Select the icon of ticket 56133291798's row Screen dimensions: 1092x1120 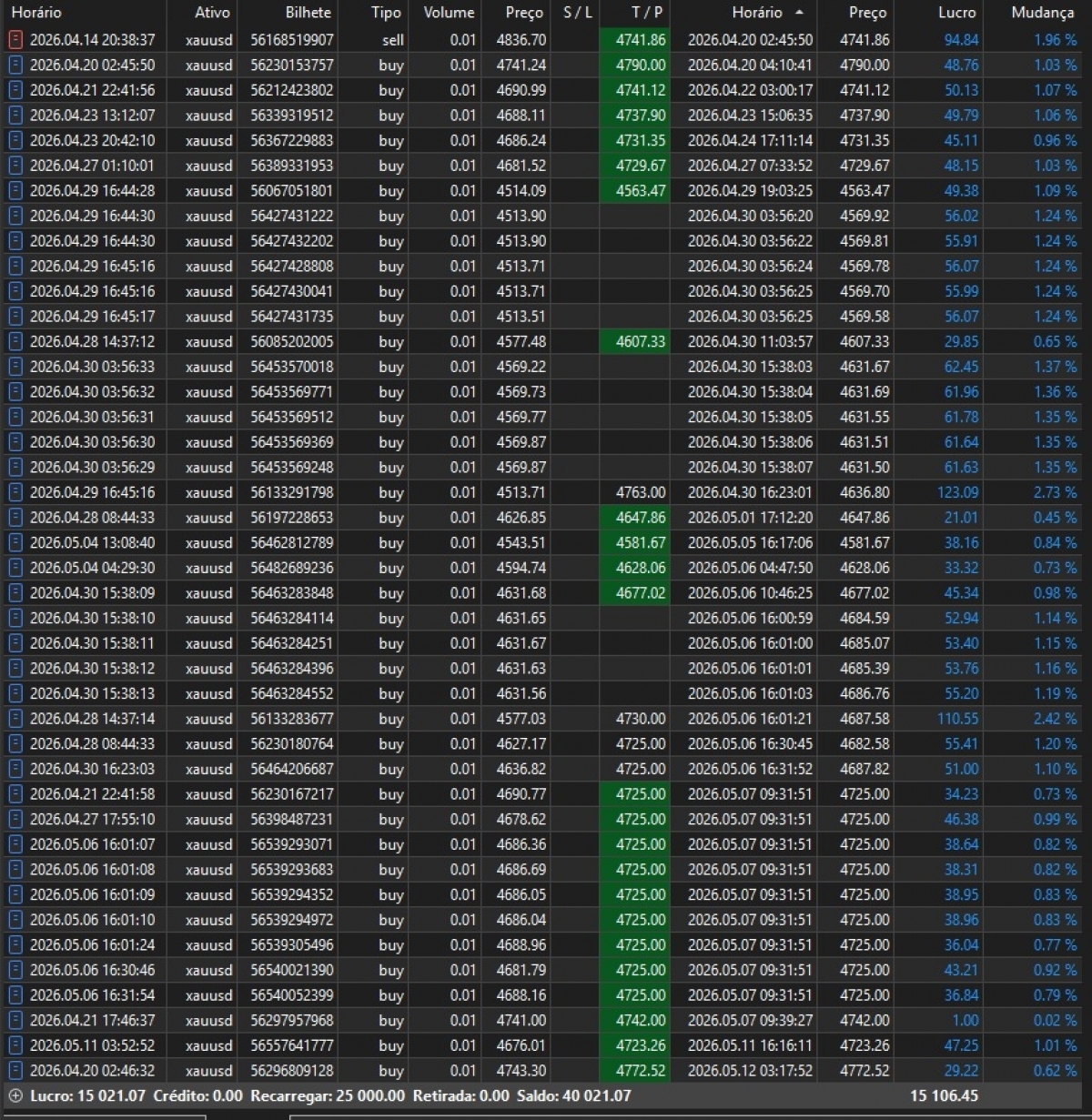tap(15, 492)
